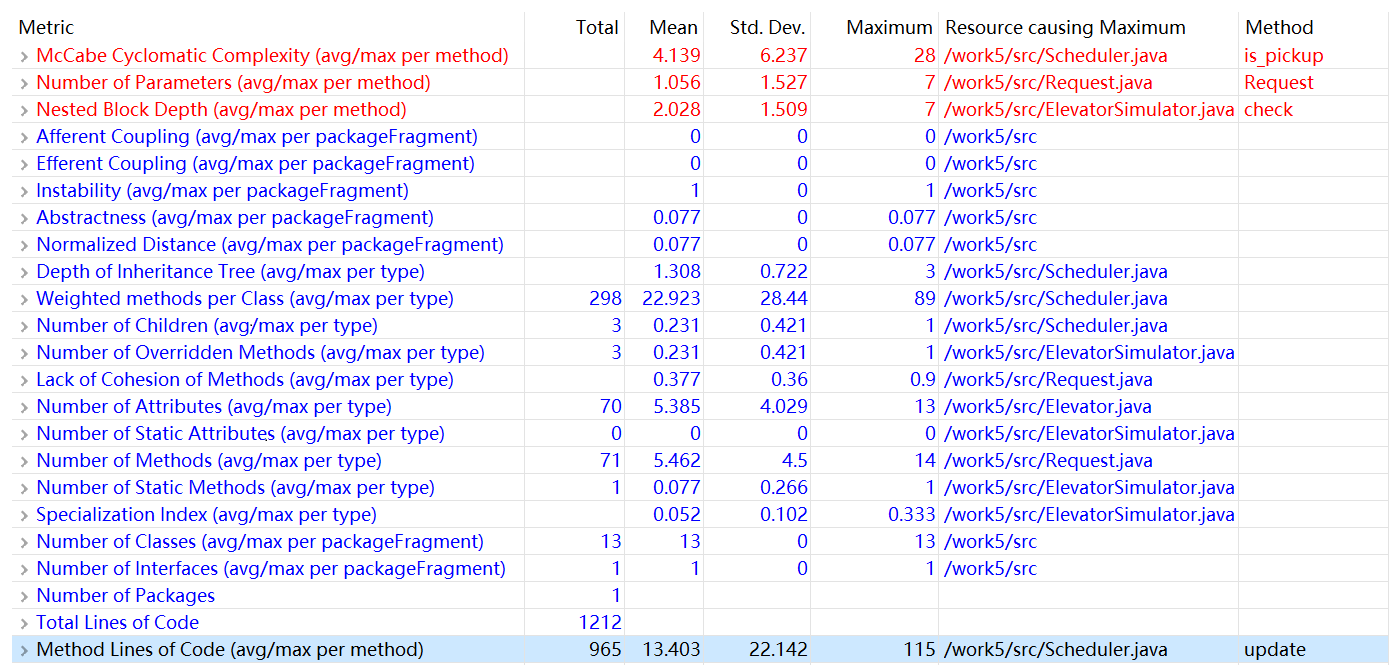
Task: Expand the McCabe Cyclomatic Complexity row
Action: [x=24, y=56]
